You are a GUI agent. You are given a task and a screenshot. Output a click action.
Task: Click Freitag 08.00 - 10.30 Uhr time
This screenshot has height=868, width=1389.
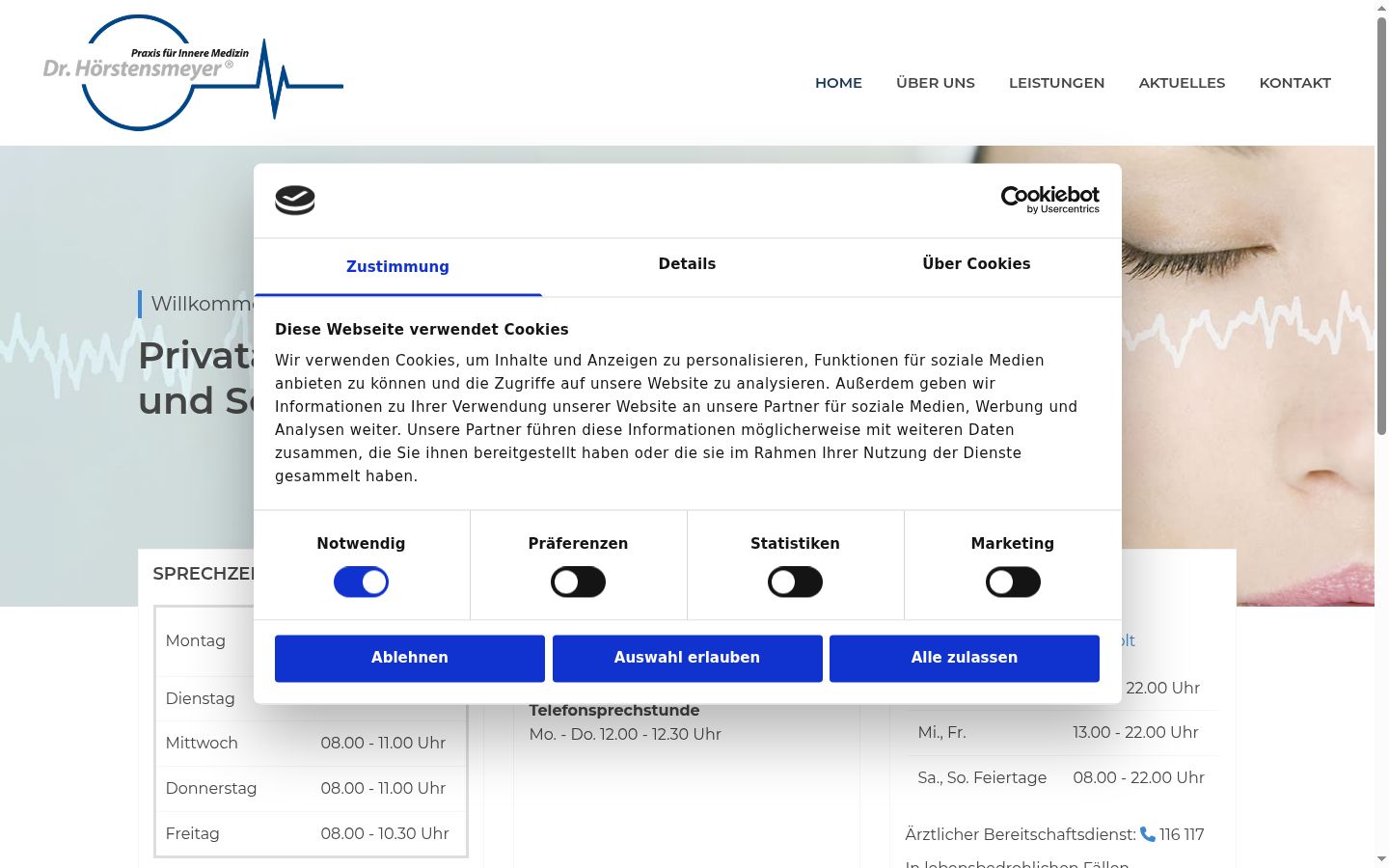[385, 833]
